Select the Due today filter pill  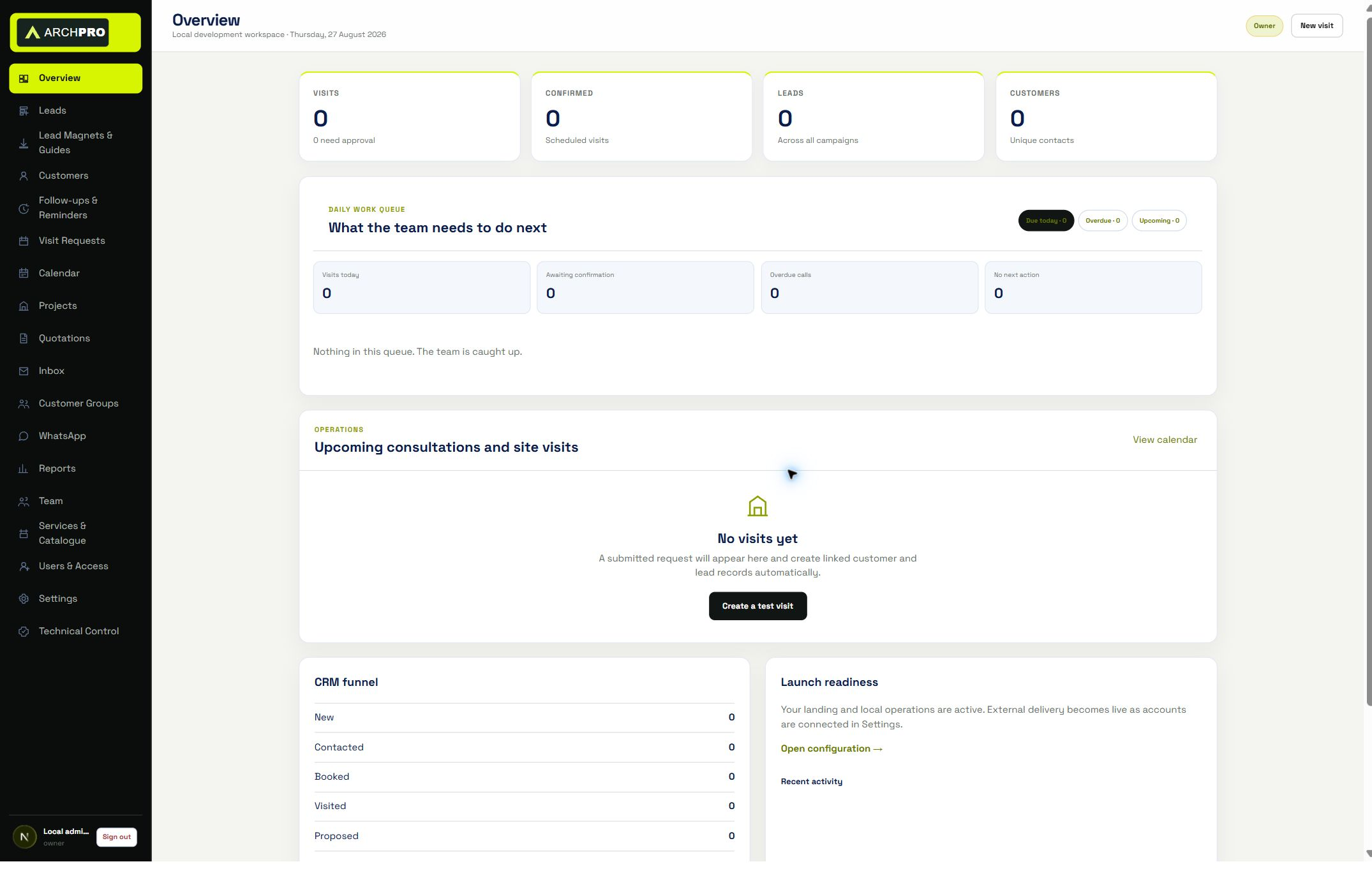[x=1046, y=221]
